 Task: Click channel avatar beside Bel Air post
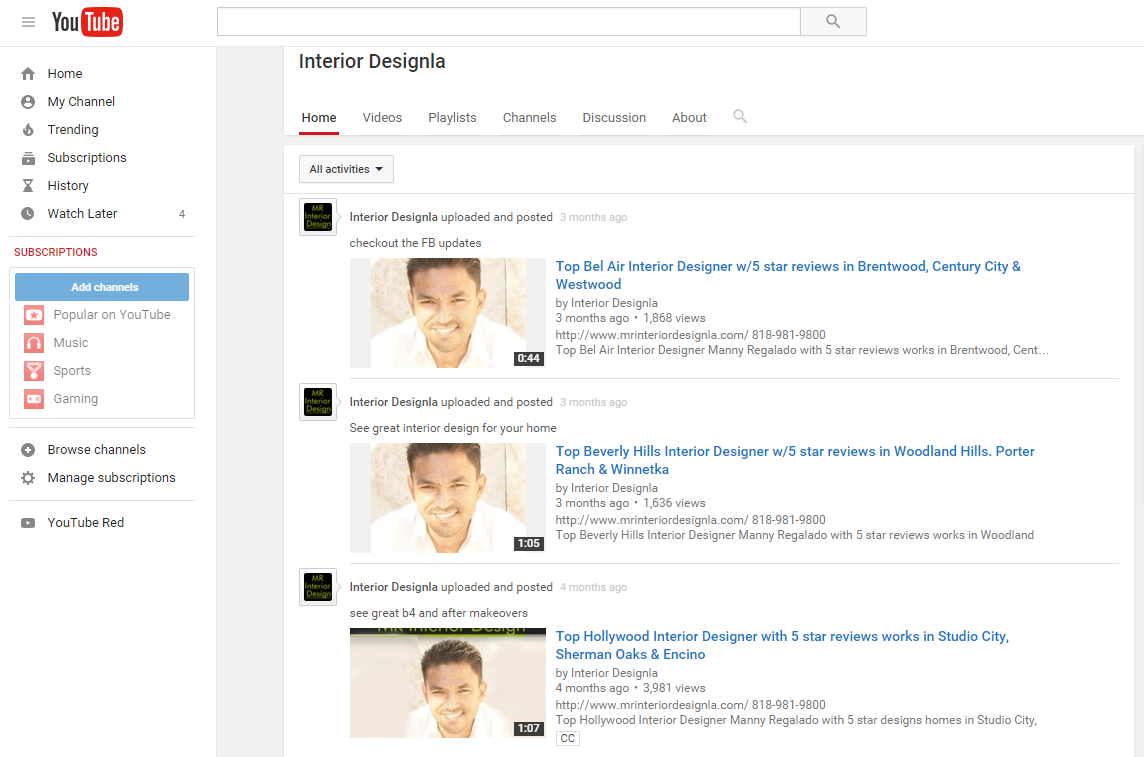point(318,217)
